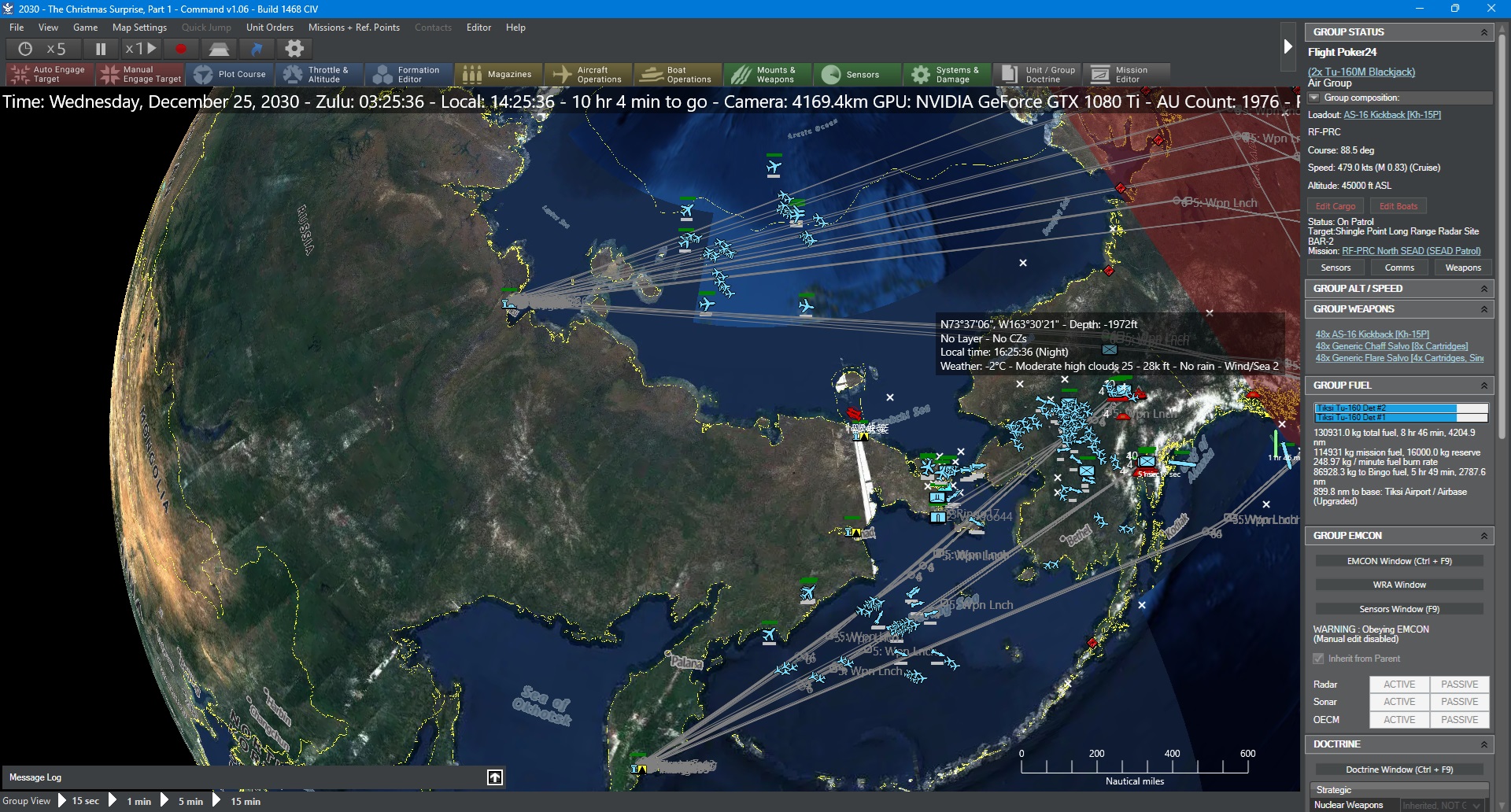This screenshot has width=1511, height=812.
Task: Click the red record button
Action: [181, 49]
